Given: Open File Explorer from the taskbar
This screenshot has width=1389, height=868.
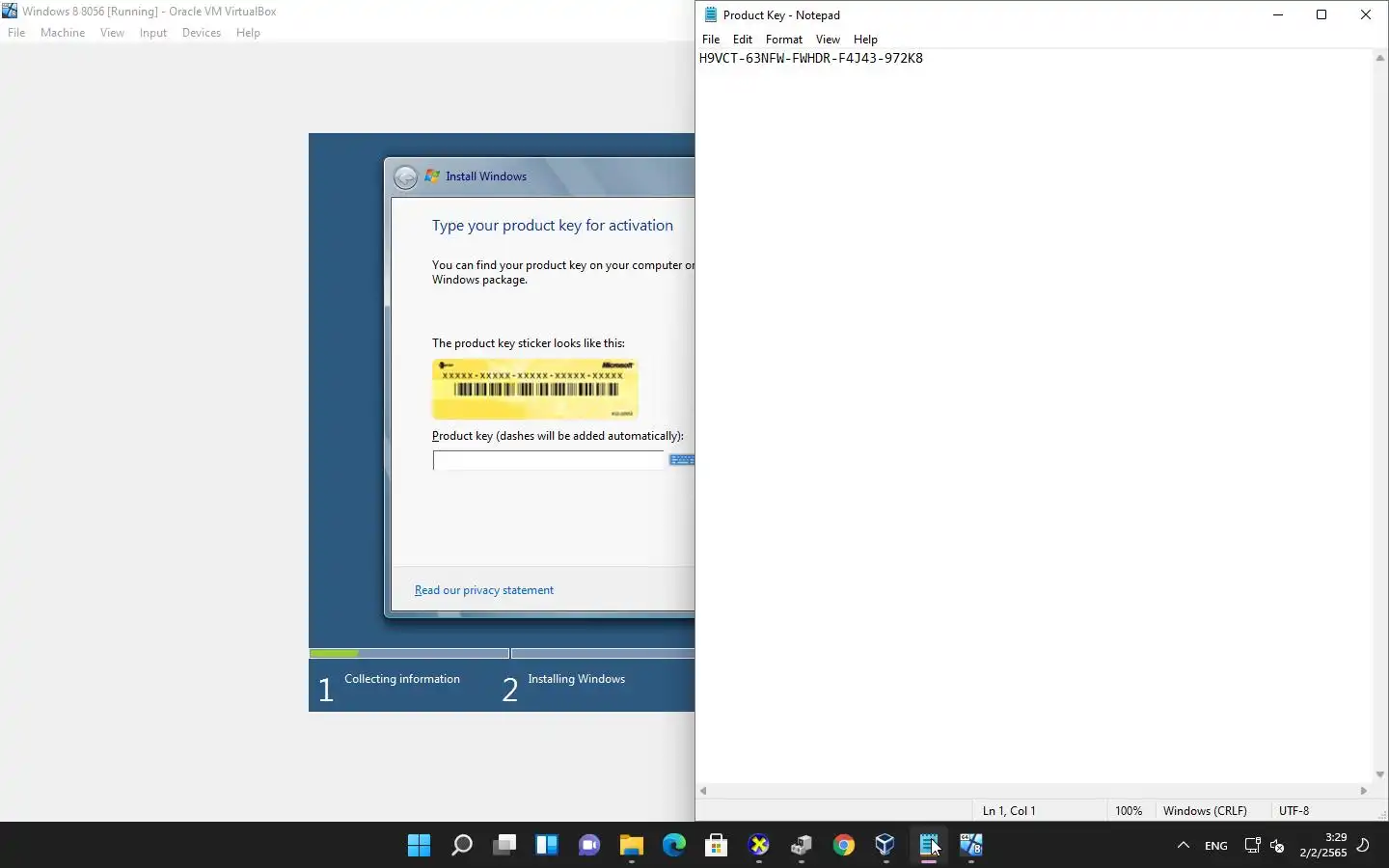Looking at the screenshot, I should [632, 846].
